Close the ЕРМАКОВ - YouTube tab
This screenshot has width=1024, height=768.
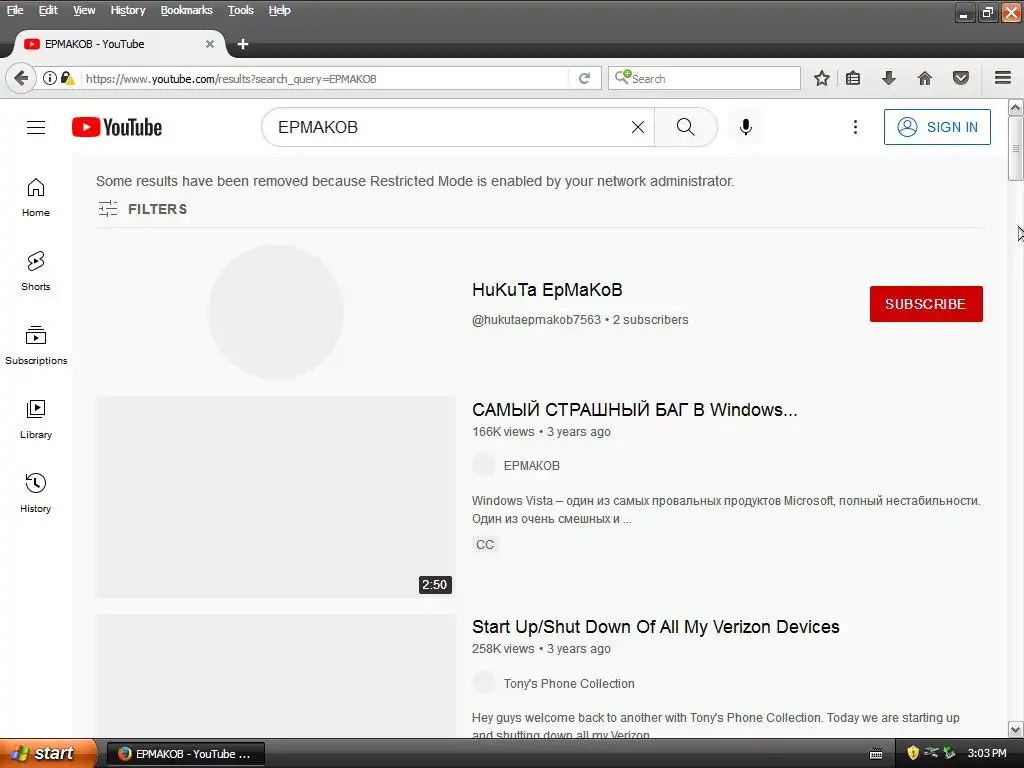tap(210, 44)
